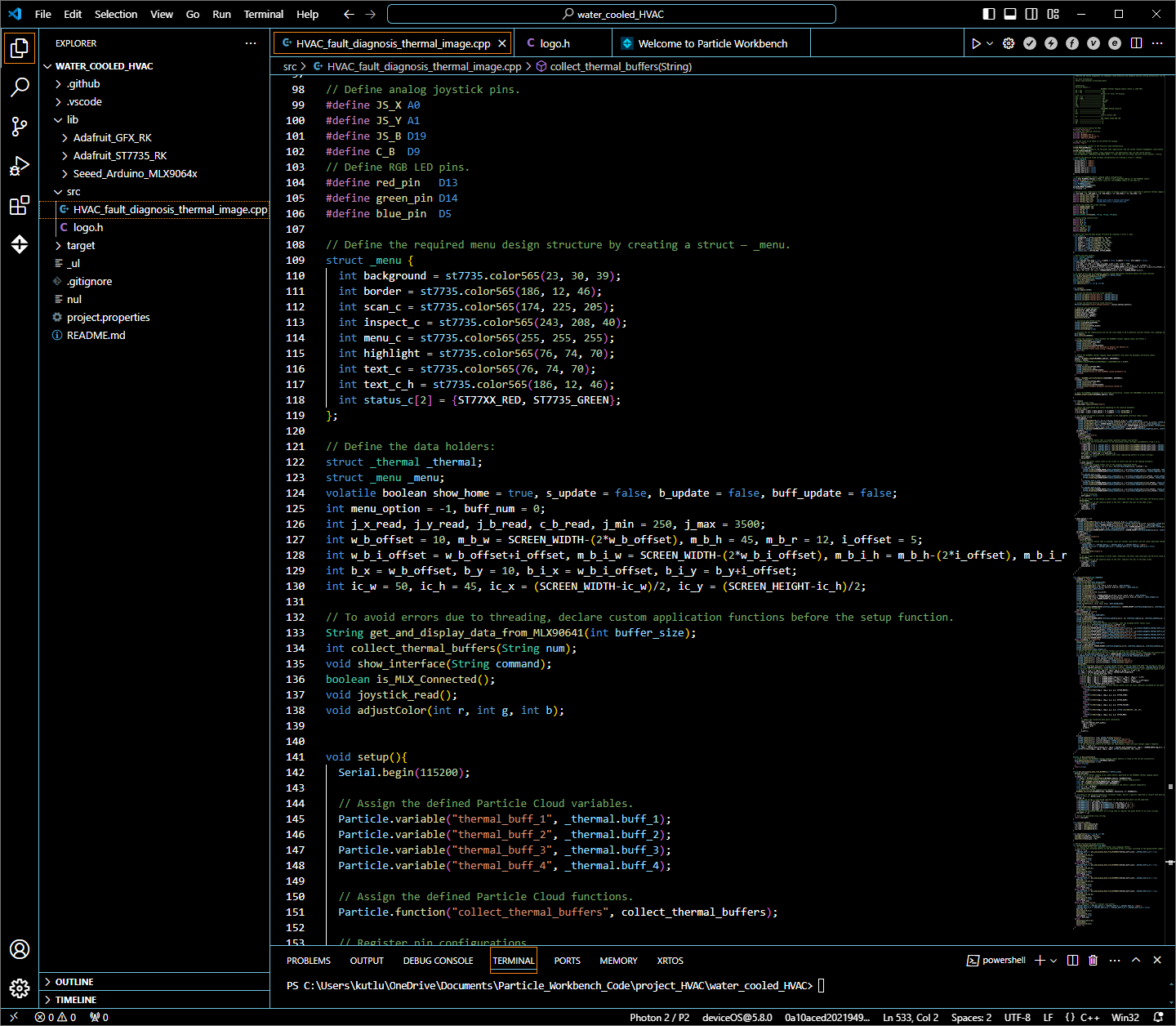1176x1026 pixels.
Task: Open the Extensions view
Action: [x=20, y=205]
